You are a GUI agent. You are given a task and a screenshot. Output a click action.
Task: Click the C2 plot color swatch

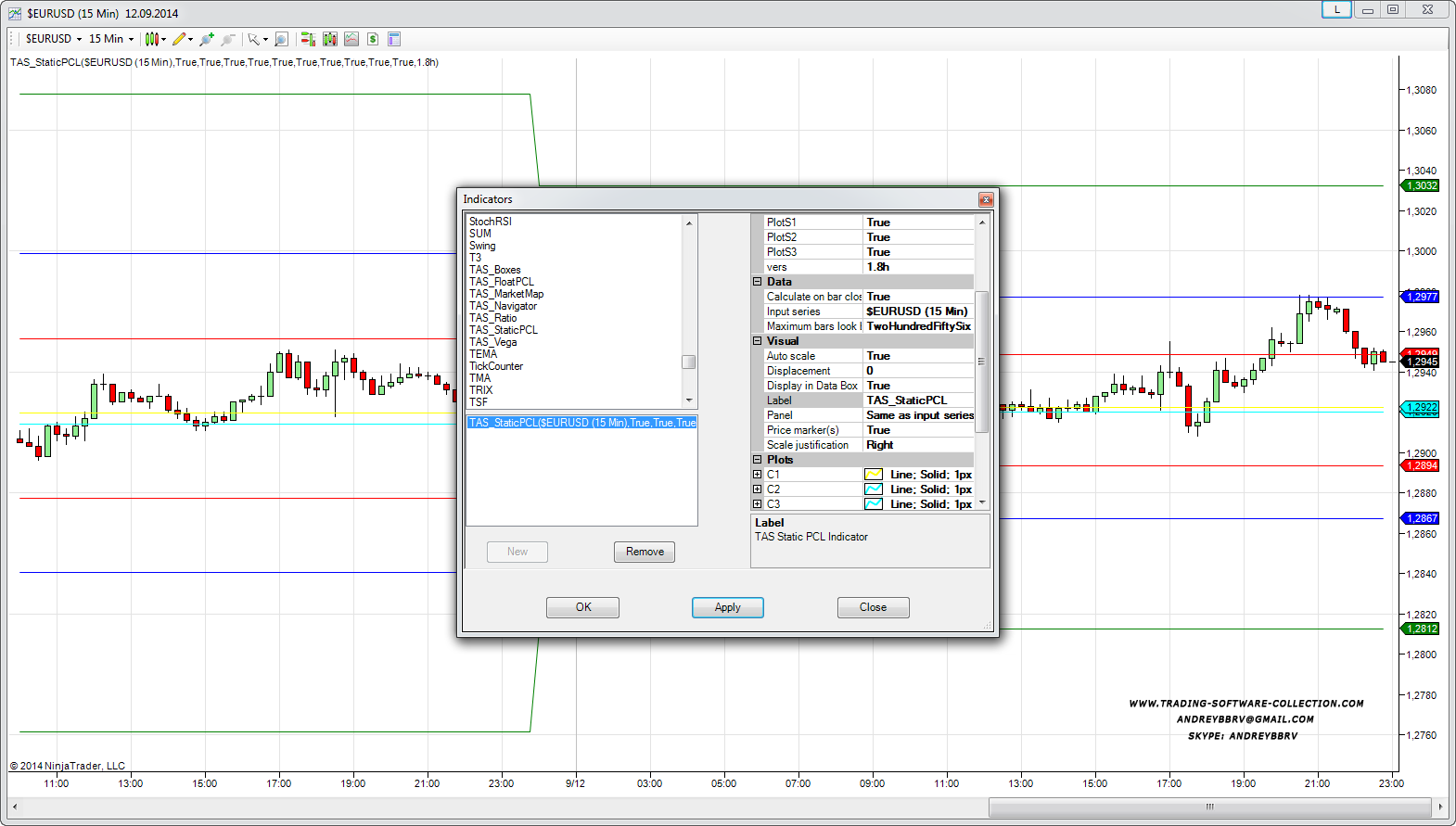873,489
